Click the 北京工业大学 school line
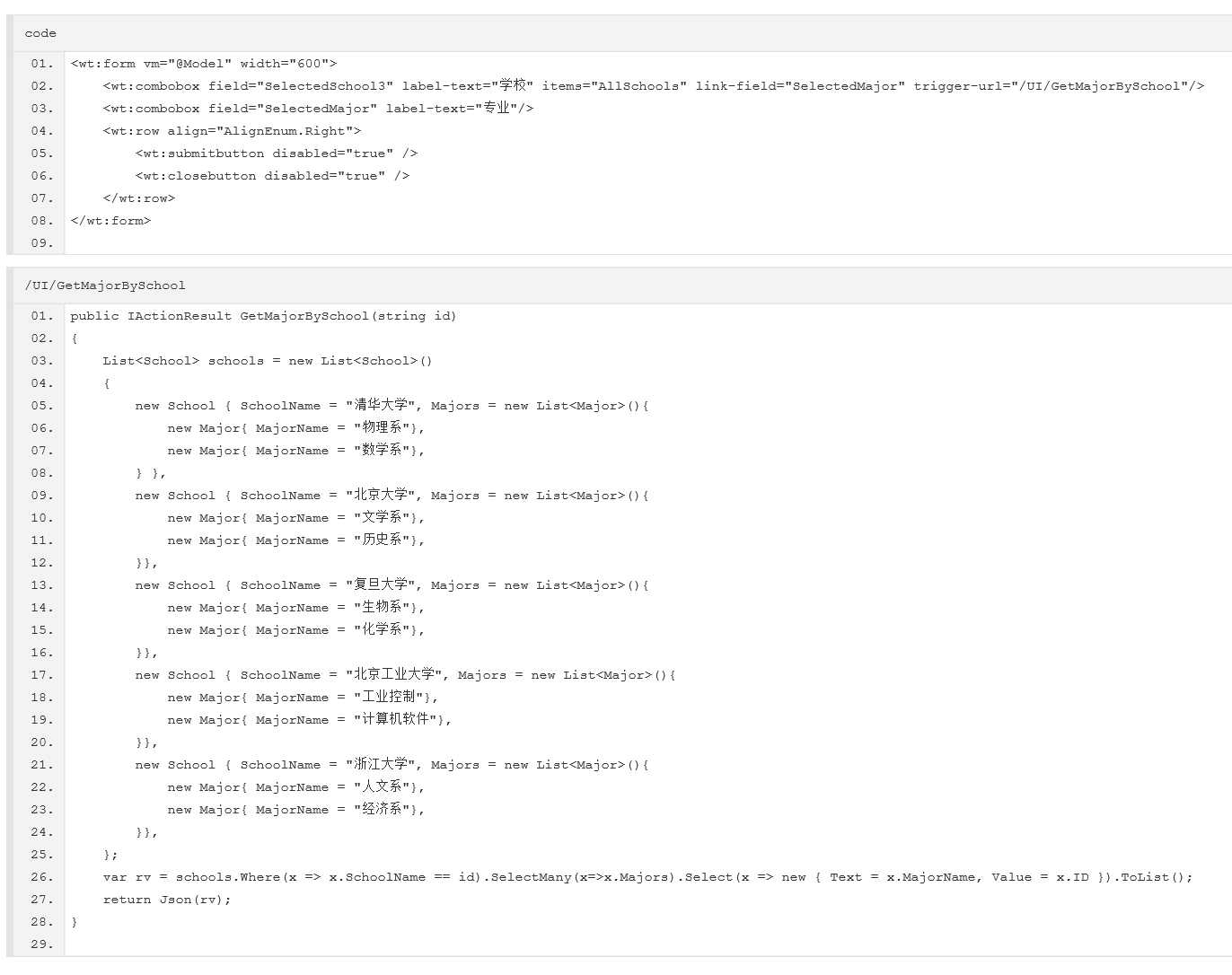The image size is (1232, 975). tap(405, 675)
